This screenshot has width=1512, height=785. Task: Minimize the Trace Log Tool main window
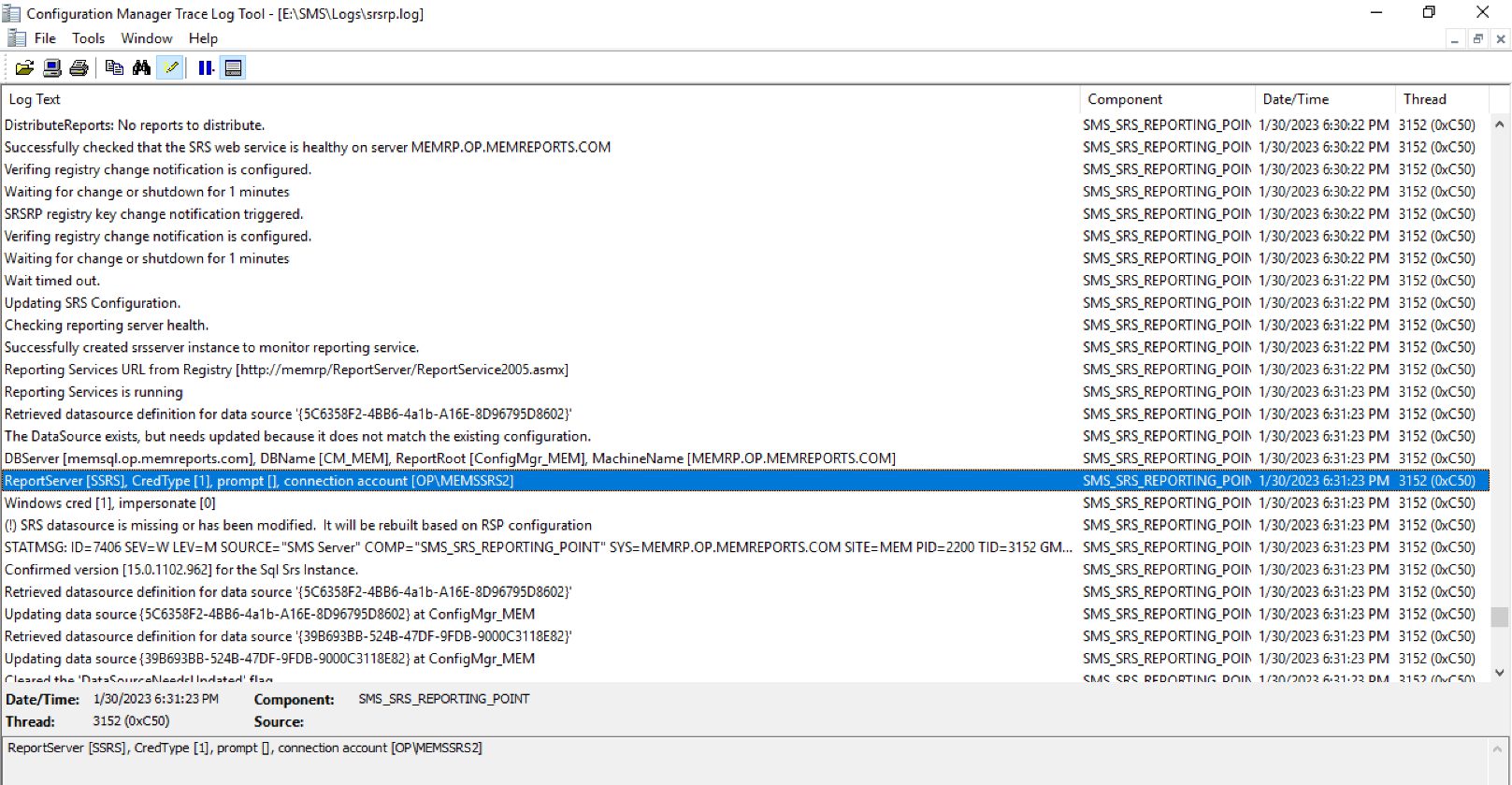click(x=1376, y=12)
